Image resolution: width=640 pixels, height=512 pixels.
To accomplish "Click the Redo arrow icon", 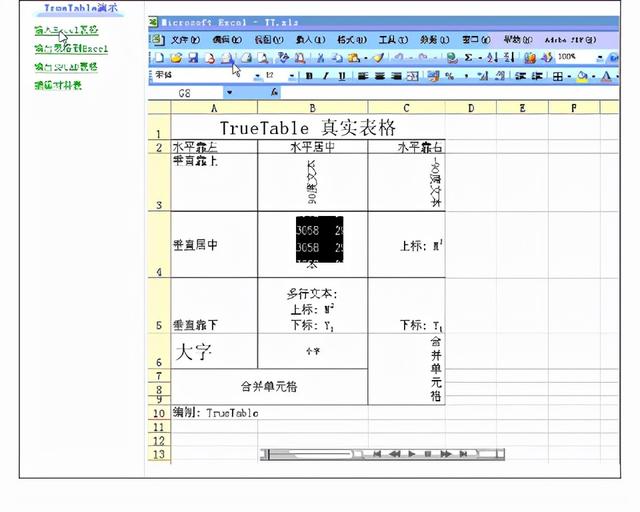I will (x=423, y=58).
